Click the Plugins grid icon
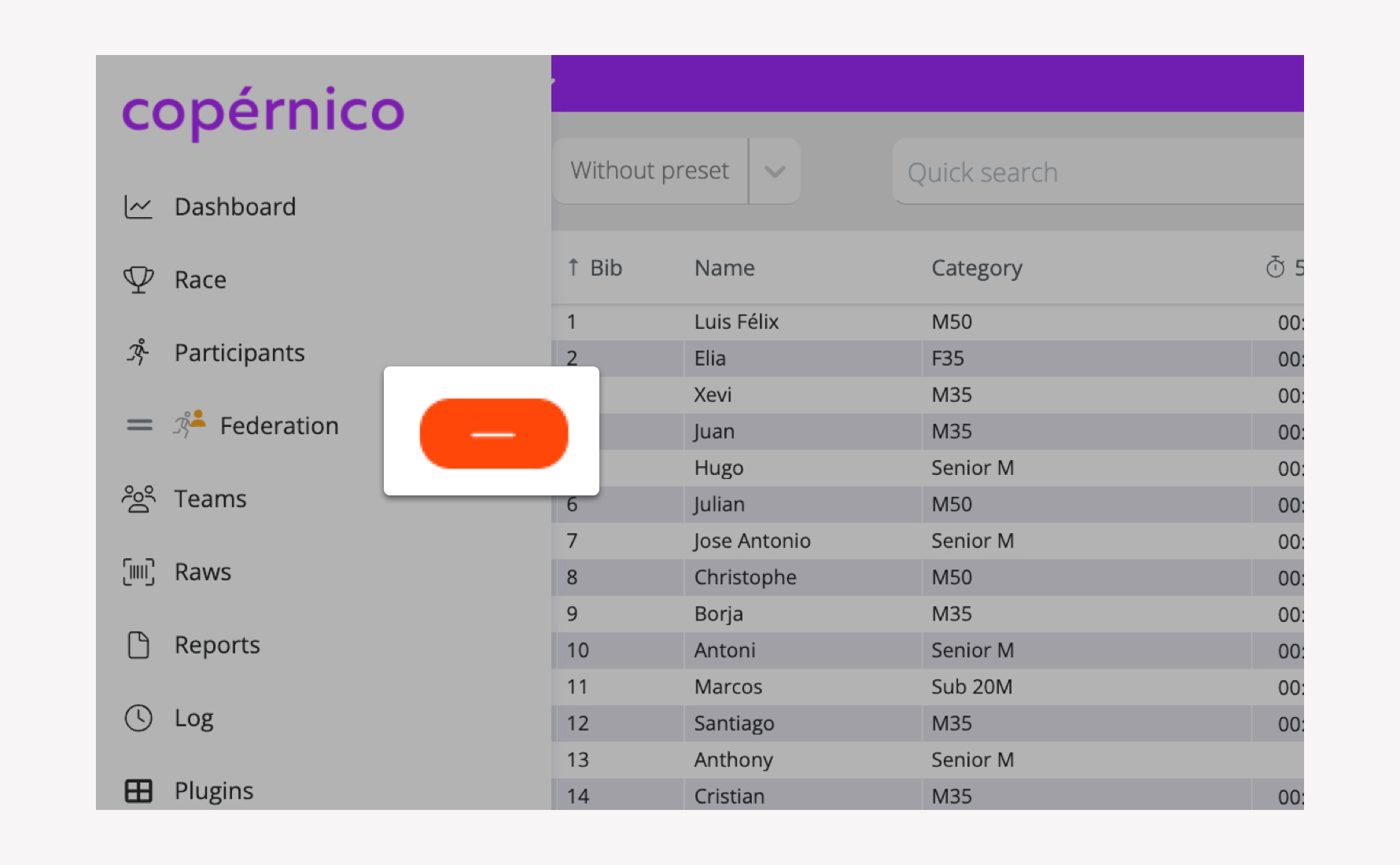The image size is (1400, 865). [x=138, y=791]
